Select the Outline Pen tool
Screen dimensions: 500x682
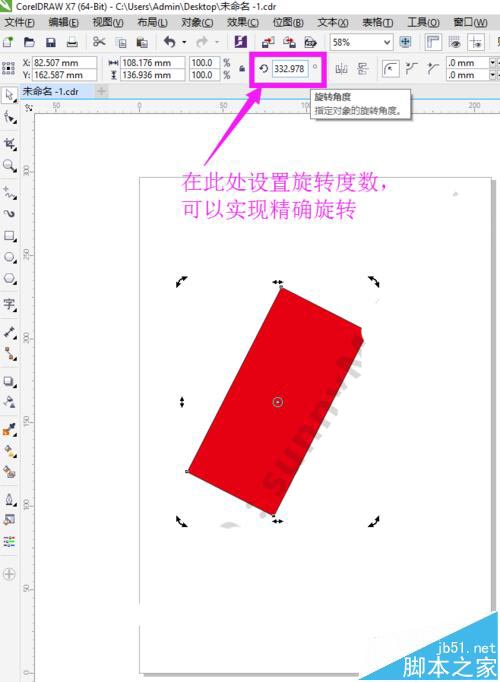[9, 499]
